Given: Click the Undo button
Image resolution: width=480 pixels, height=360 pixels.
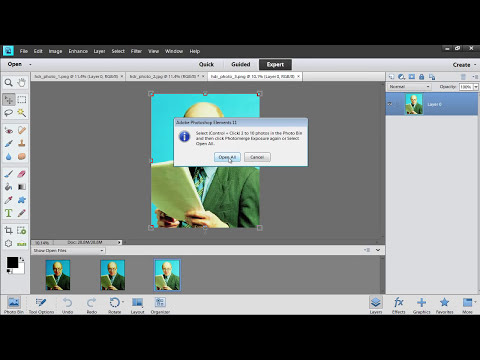Looking at the screenshot, I should point(67,305).
